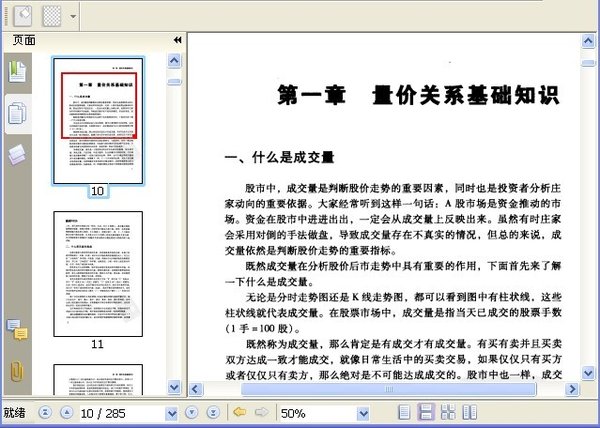Go to the first page button
Viewport: 600px width, 428px height.
[45, 412]
